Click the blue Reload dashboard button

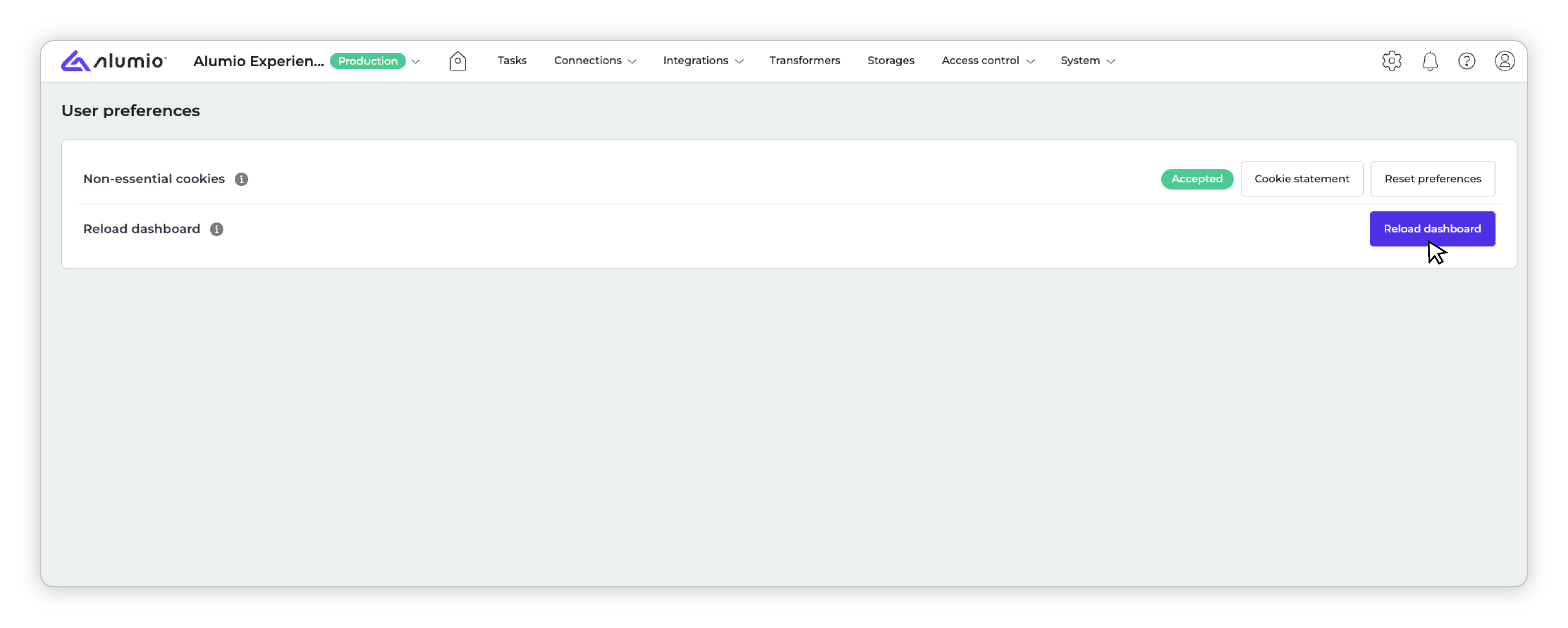pyautogui.click(x=1432, y=229)
